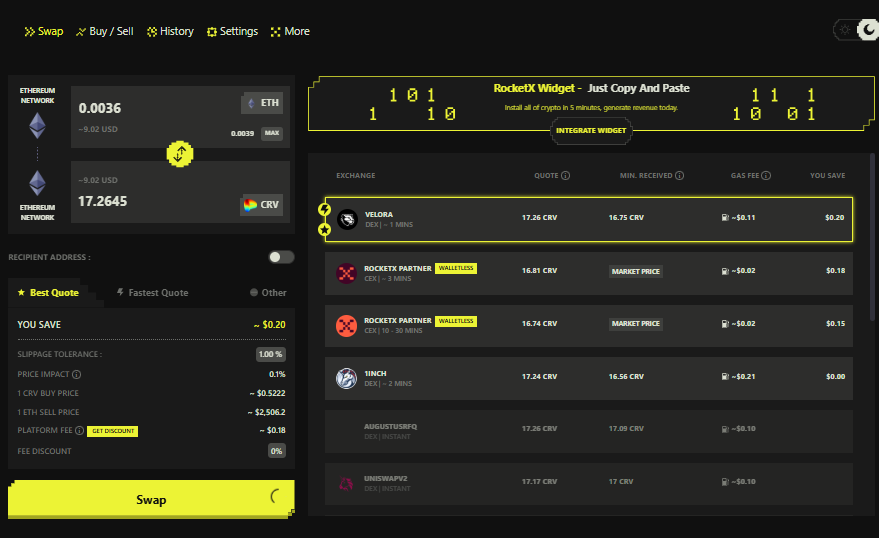Click MARKET PRICE label on the 16.74 CRV row

click(636, 324)
